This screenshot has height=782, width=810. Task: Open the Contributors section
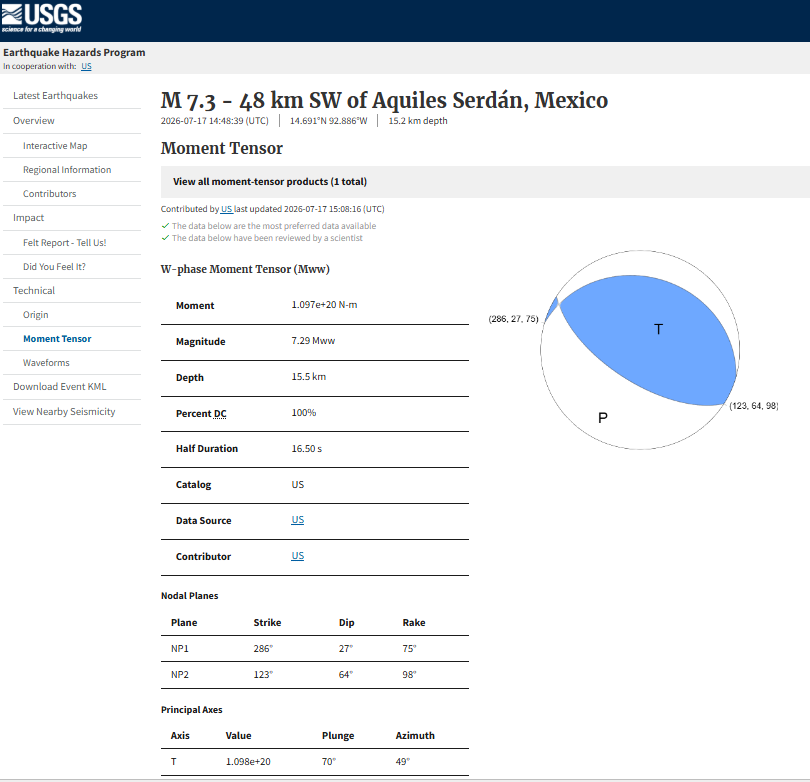(x=50, y=194)
